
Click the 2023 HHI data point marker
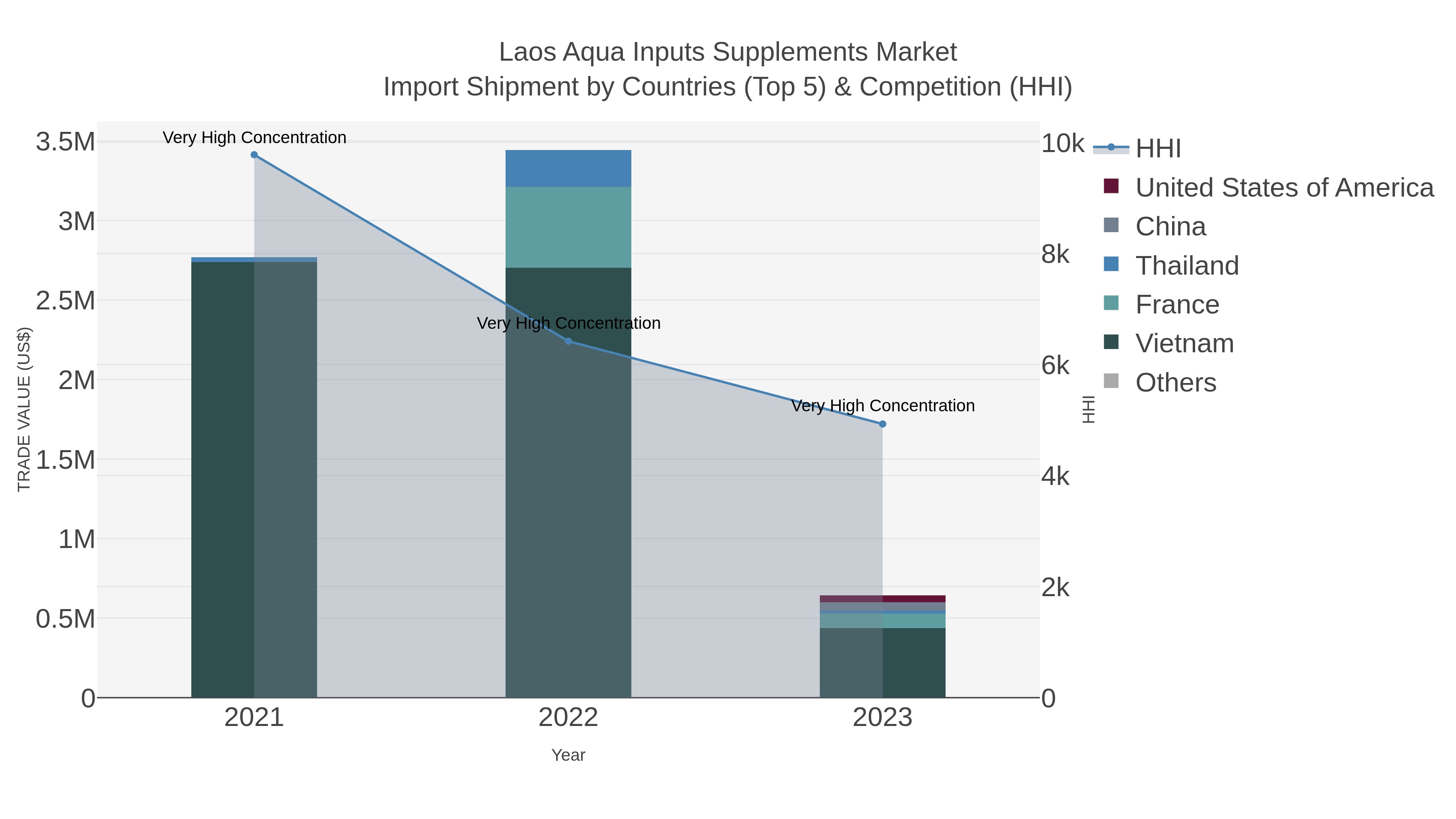(x=883, y=424)
